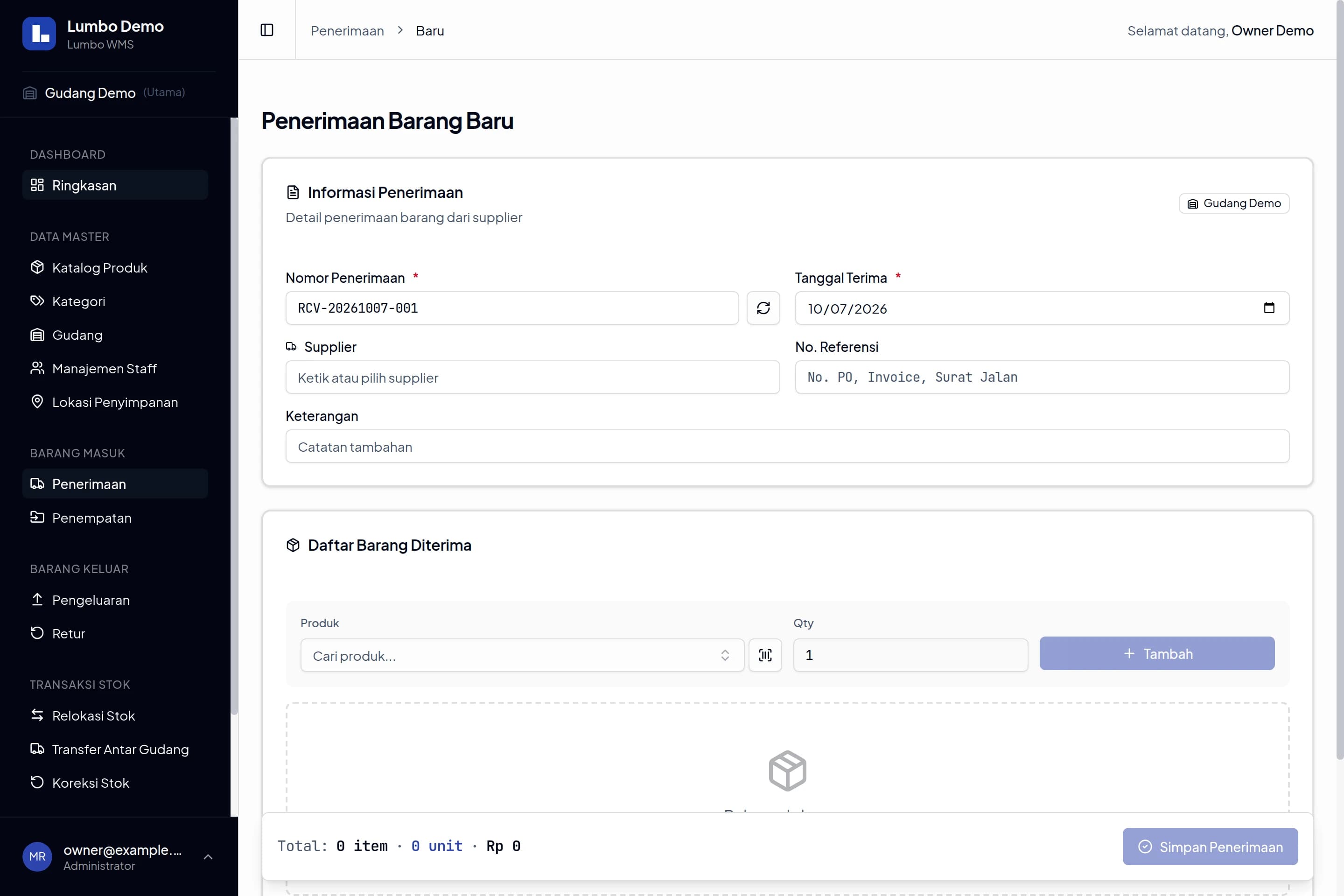The width and height of the screenshot is (1344, 896).
Task: Click Simpan Penerimaan button
Action: pyautogui.click(x=1210, y=847)
